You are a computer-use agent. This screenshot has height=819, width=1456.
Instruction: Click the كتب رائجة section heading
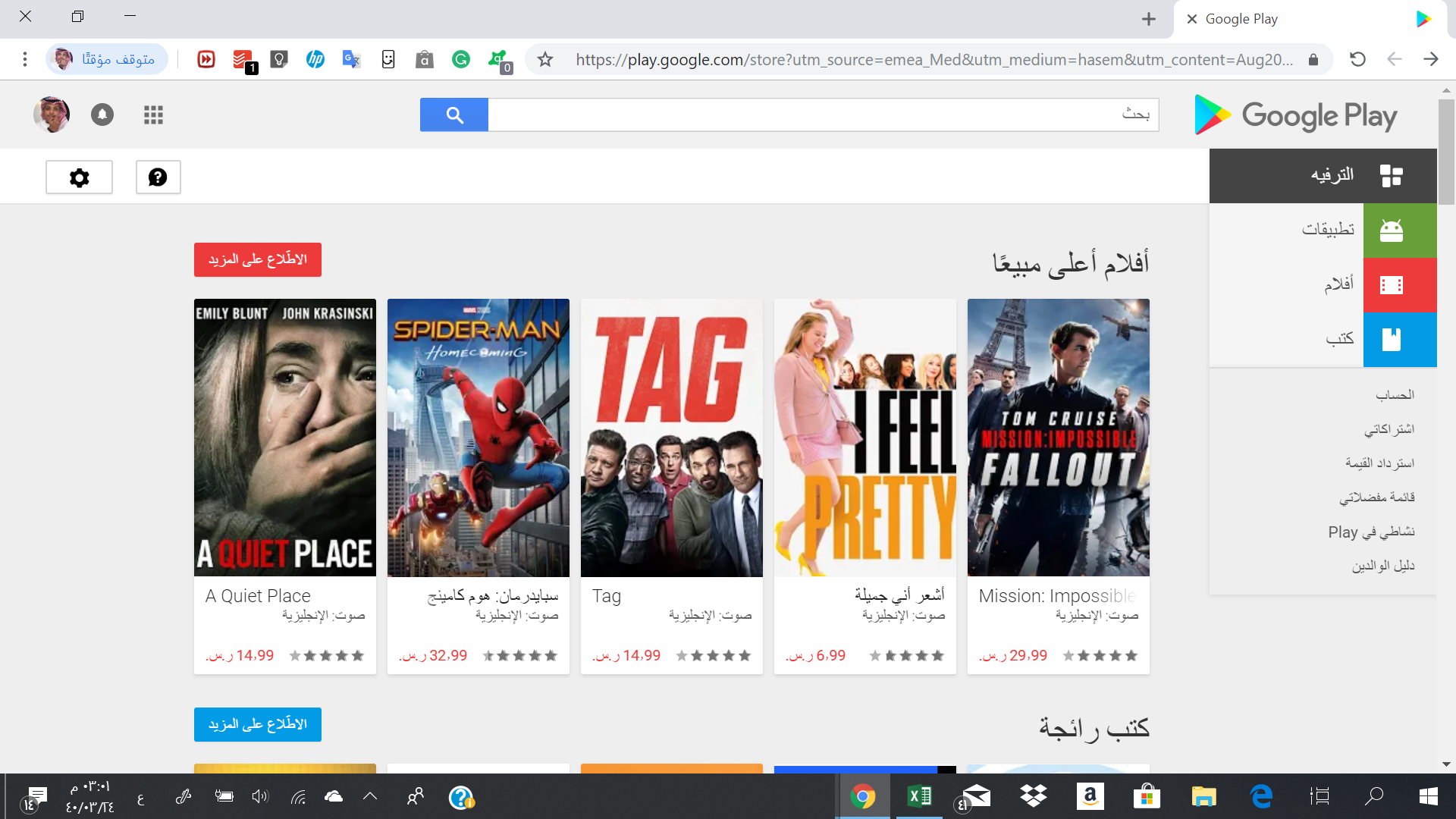click(x=1094, y=728)
